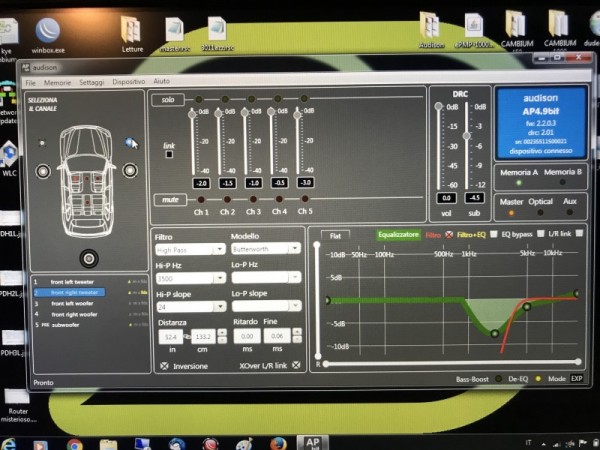
Task: Enable the EQ bypass checkbox
Action: [x=540, y=233]
